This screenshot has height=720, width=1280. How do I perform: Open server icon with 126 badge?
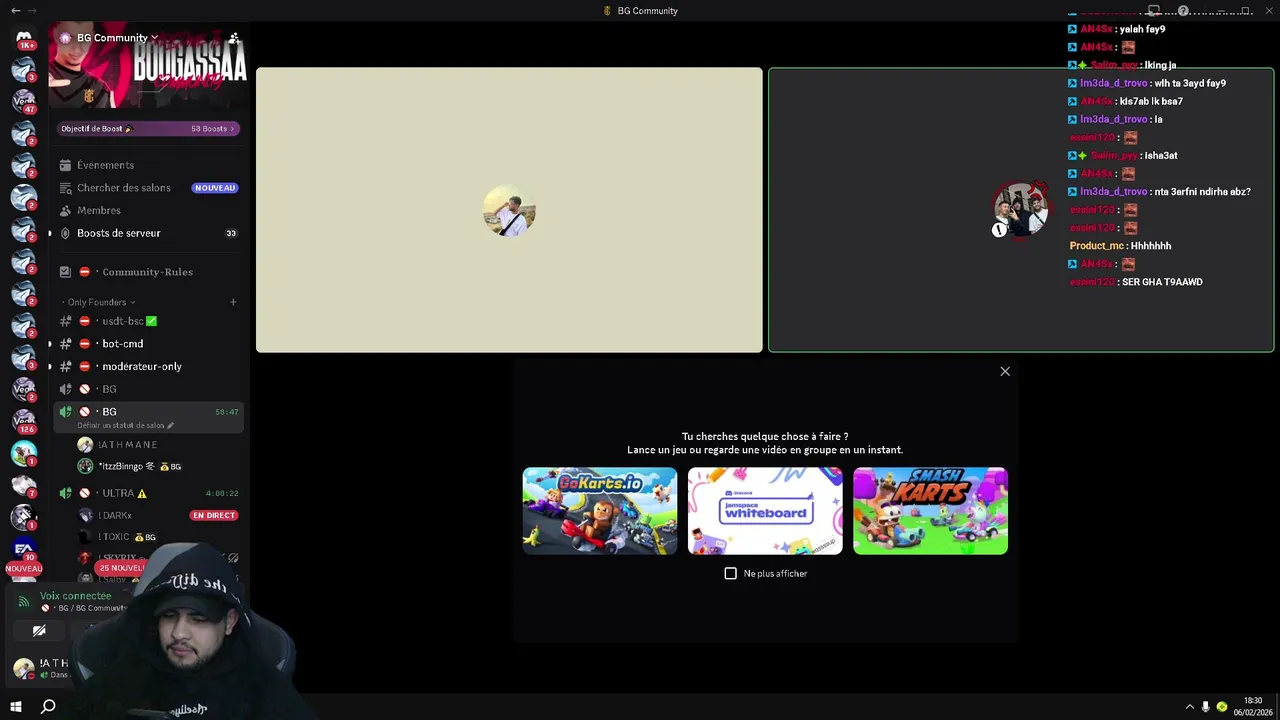click(24, 421)
